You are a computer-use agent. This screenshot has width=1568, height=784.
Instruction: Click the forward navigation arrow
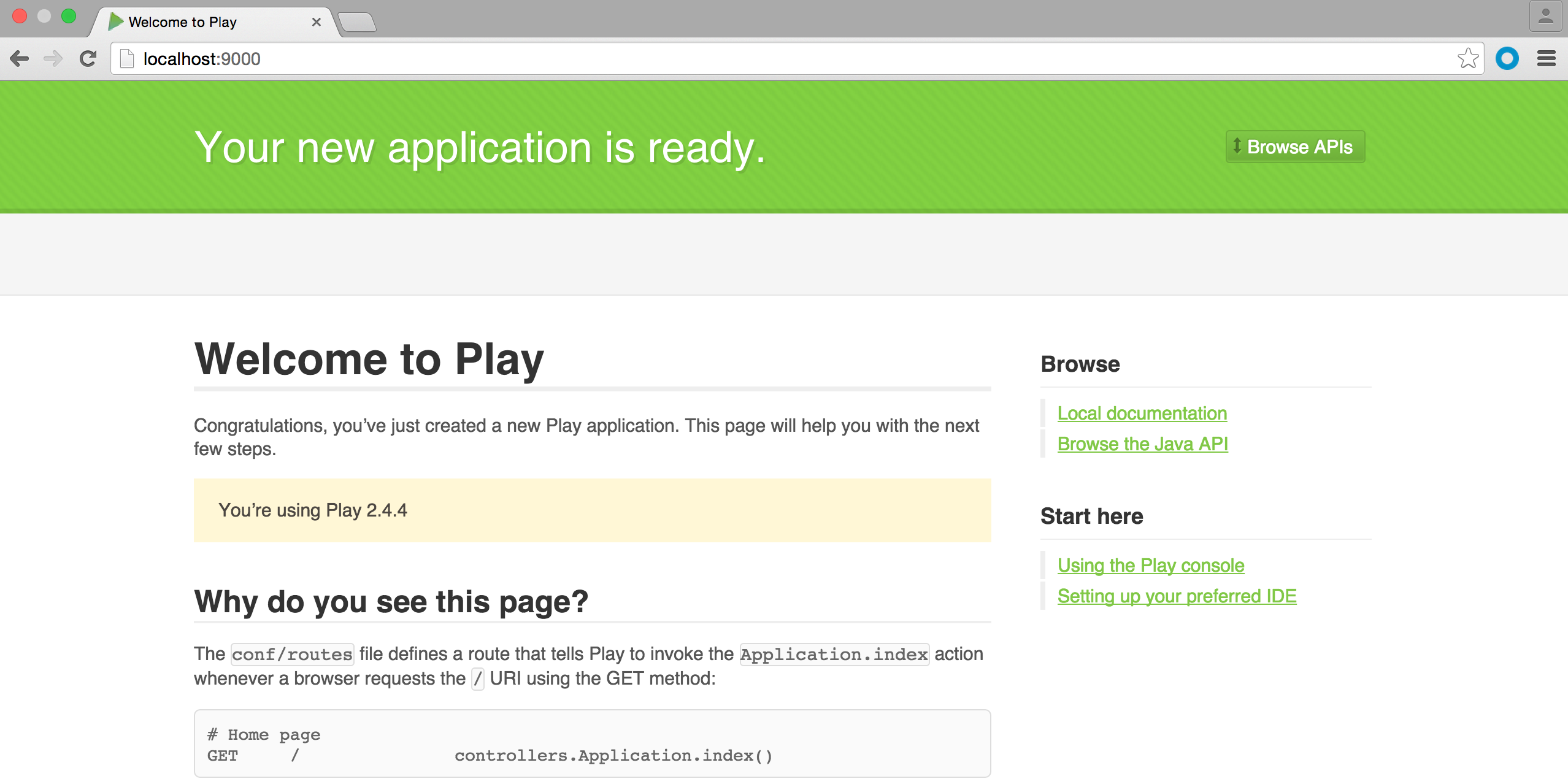click(x=53, y=59)
